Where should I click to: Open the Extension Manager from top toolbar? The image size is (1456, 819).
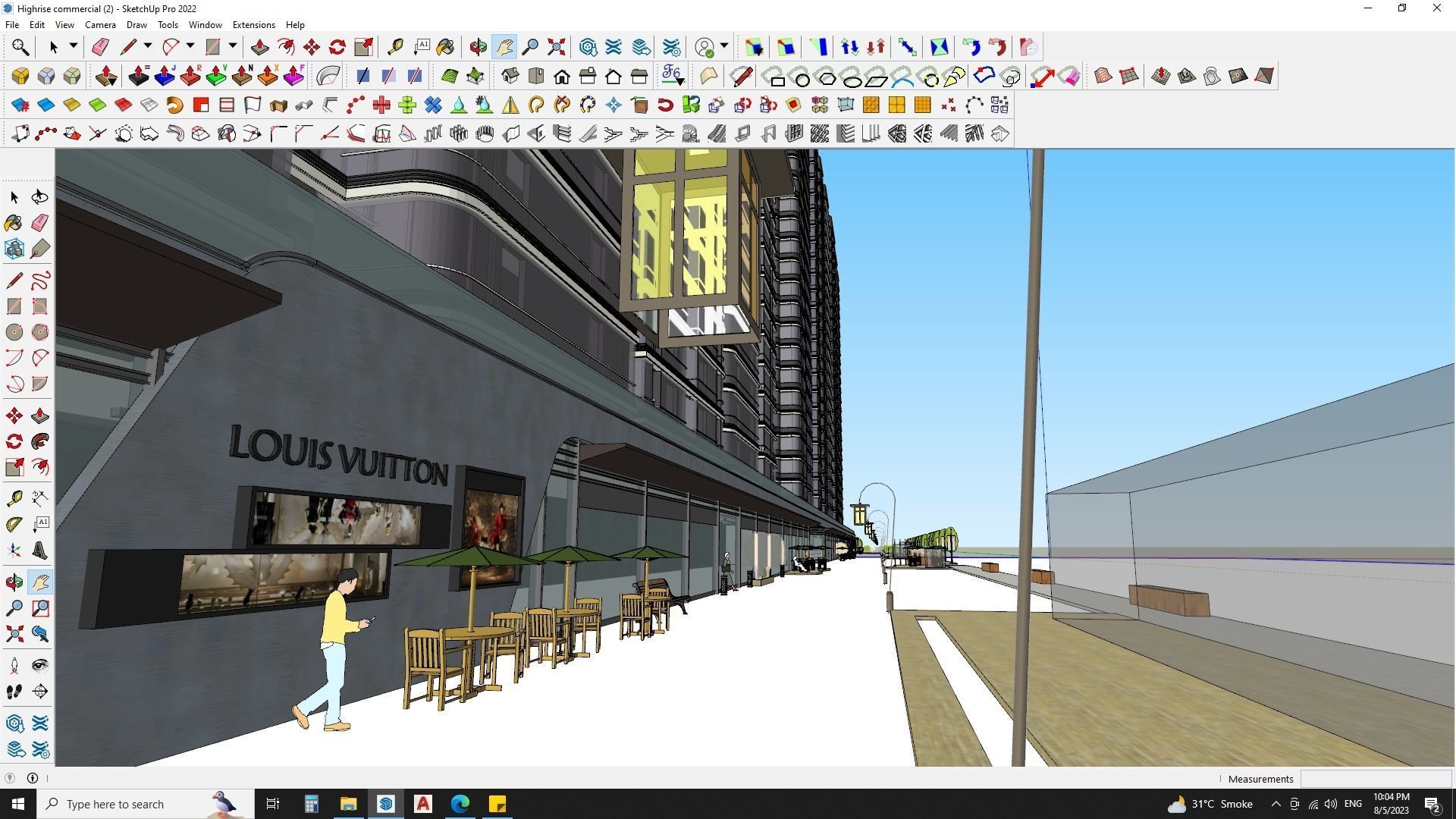click(671, 47)
